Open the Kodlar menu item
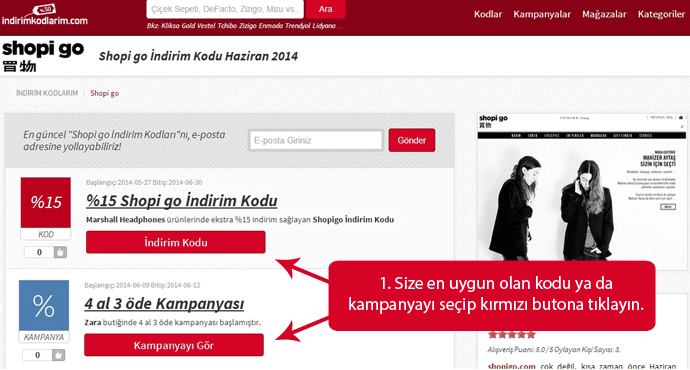The image size is (690, 370). [488, 14]
